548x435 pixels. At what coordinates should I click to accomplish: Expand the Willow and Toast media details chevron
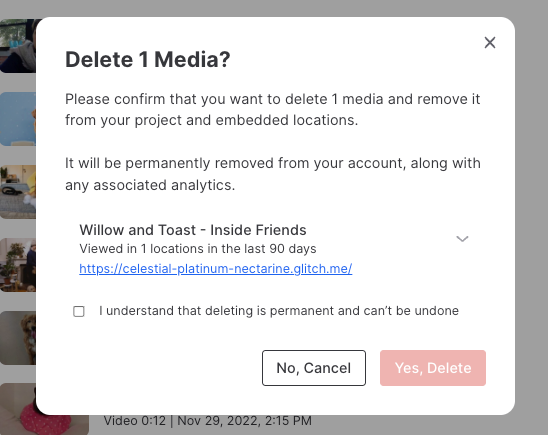(462, 239)
